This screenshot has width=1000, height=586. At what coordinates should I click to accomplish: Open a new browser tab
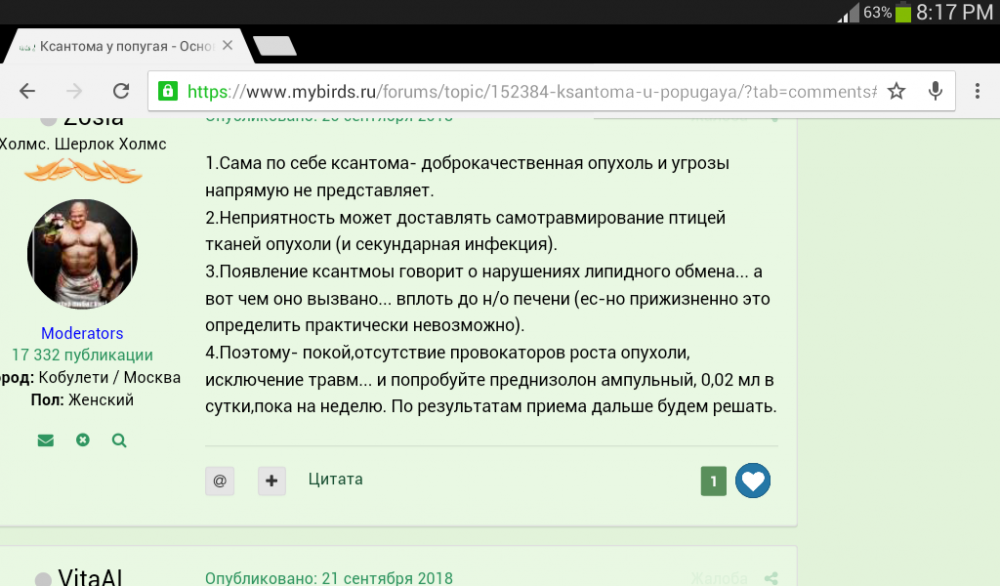pos(275,46)
